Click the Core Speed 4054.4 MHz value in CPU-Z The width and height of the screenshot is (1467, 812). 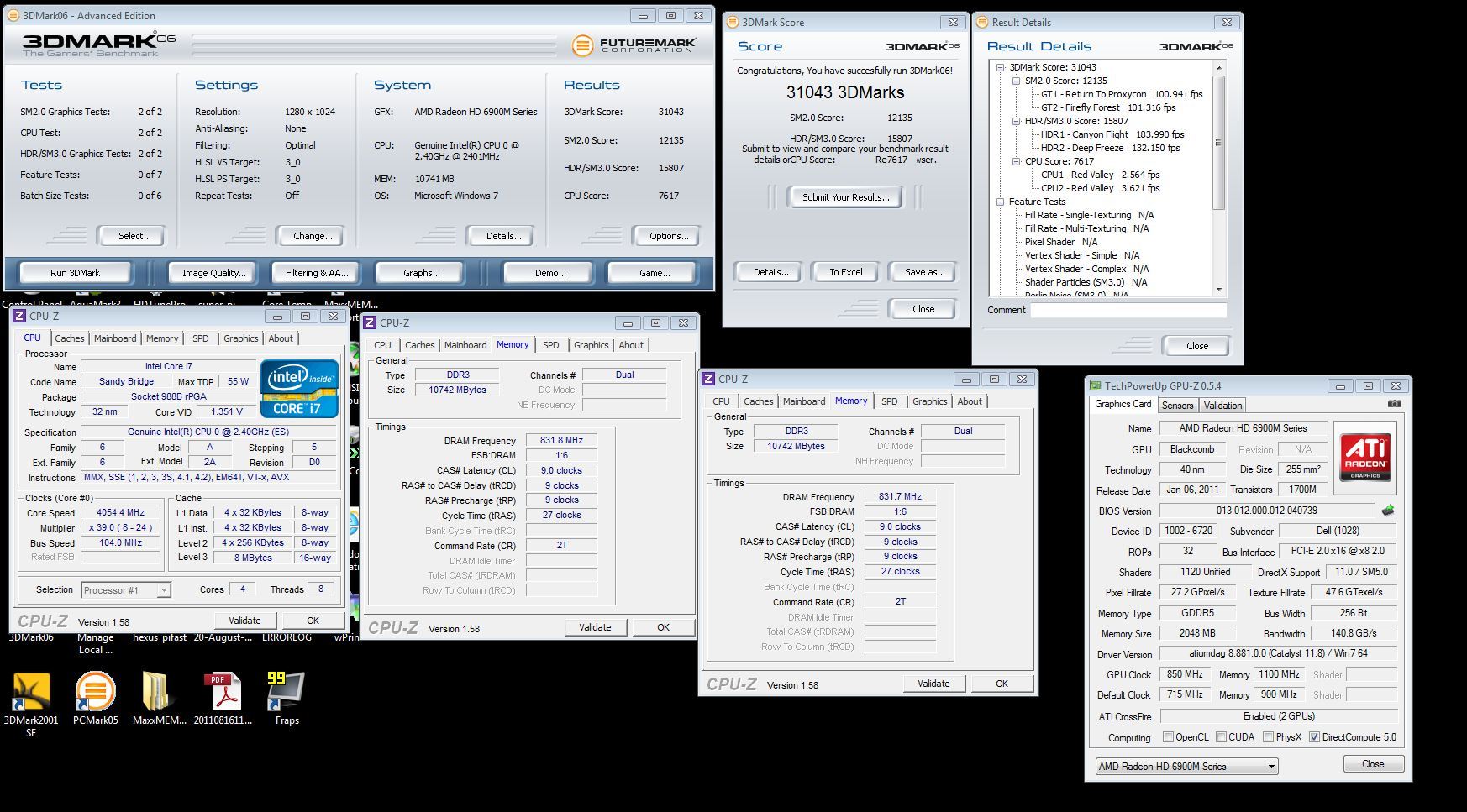click(121, 512)
